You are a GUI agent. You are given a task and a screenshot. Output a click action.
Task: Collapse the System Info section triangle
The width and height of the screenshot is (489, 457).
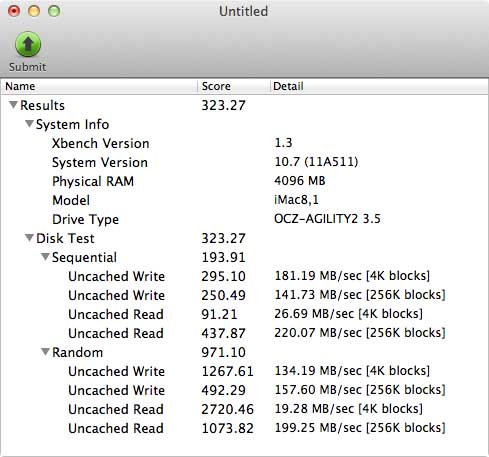[29, 124]
